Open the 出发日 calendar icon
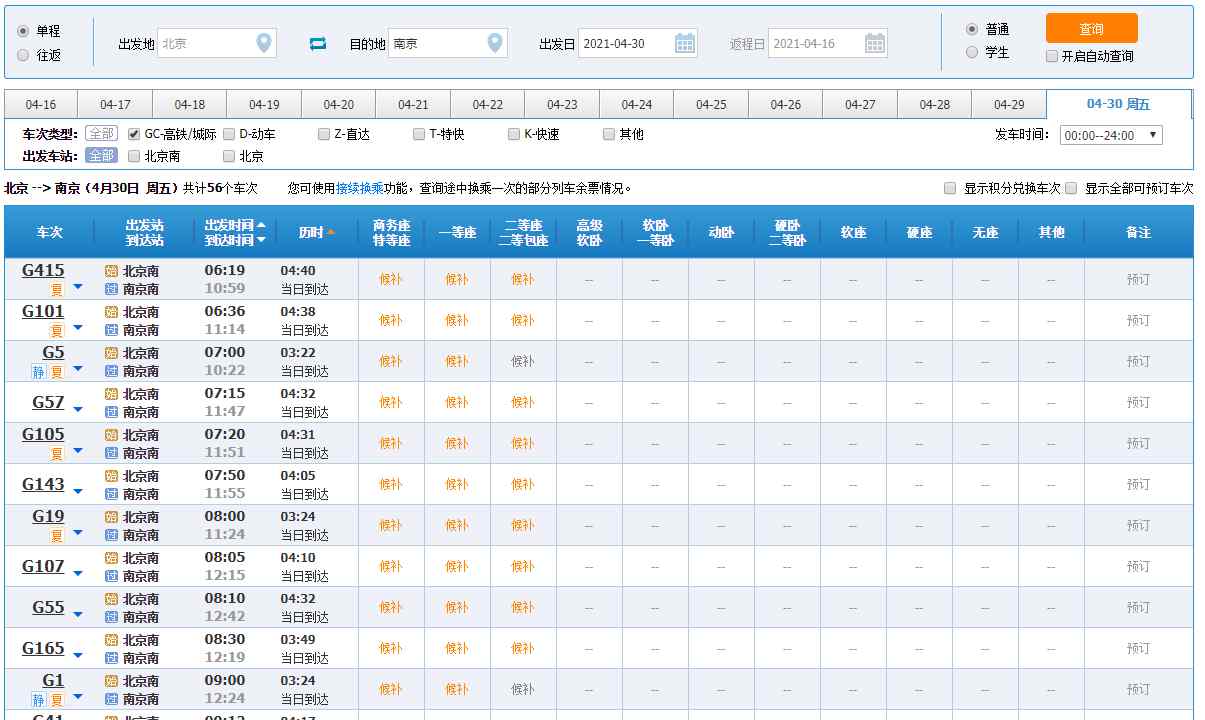Image resolution: width=1205 pixels, height=720 pixels. click(685, 43)
